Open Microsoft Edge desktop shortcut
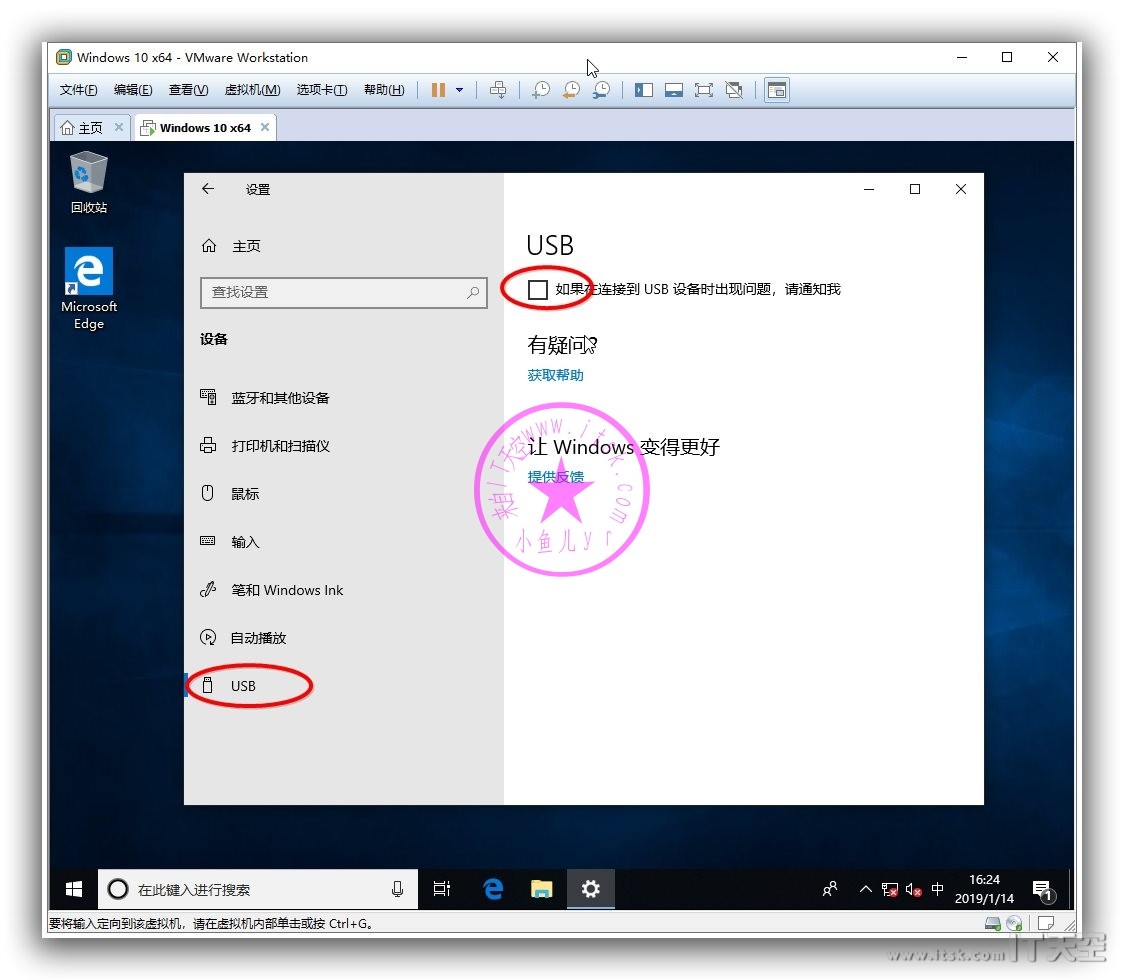1124x980 pixels. coord(89,289)
